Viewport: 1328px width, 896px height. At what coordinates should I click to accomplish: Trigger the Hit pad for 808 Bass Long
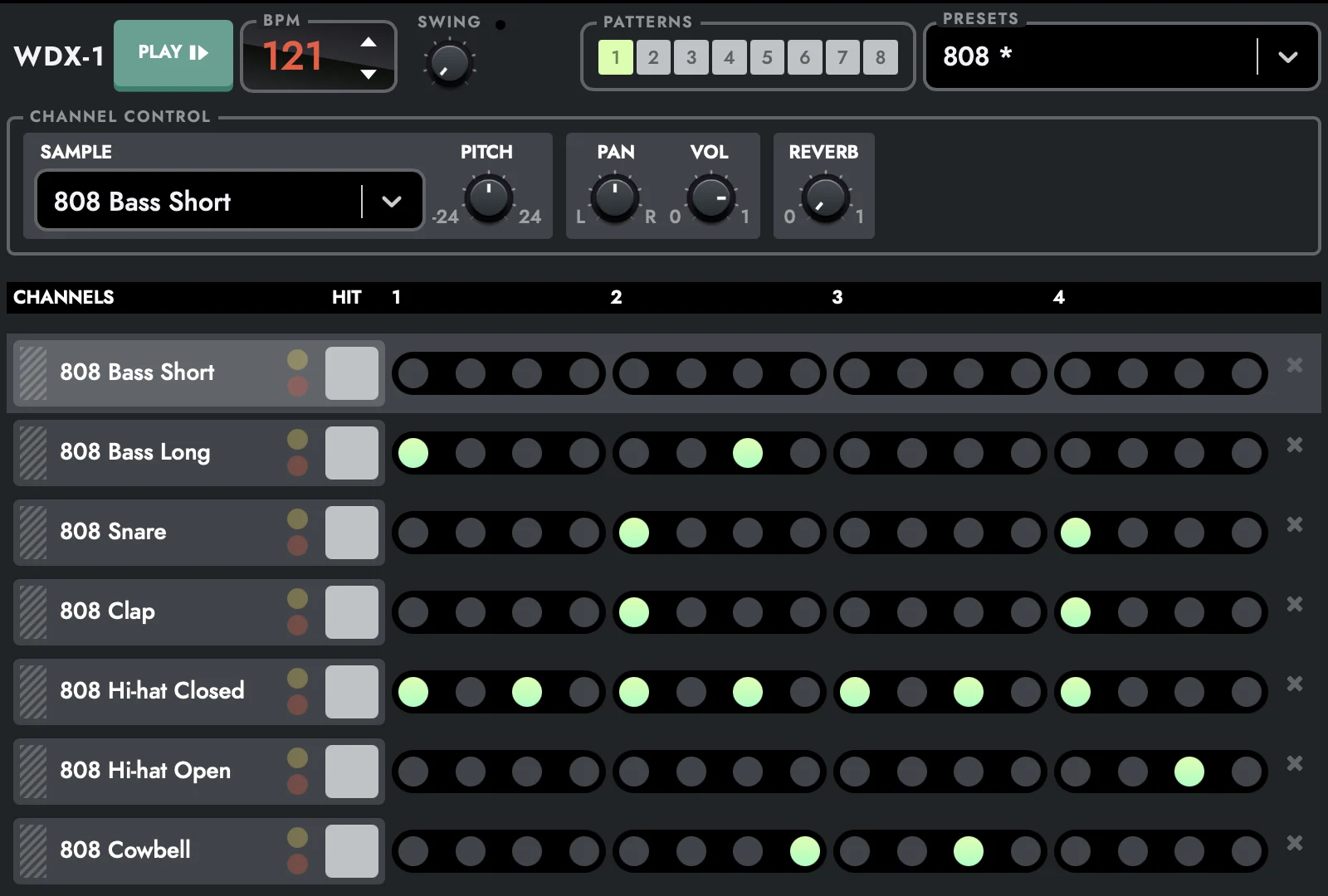click(352, 453)
